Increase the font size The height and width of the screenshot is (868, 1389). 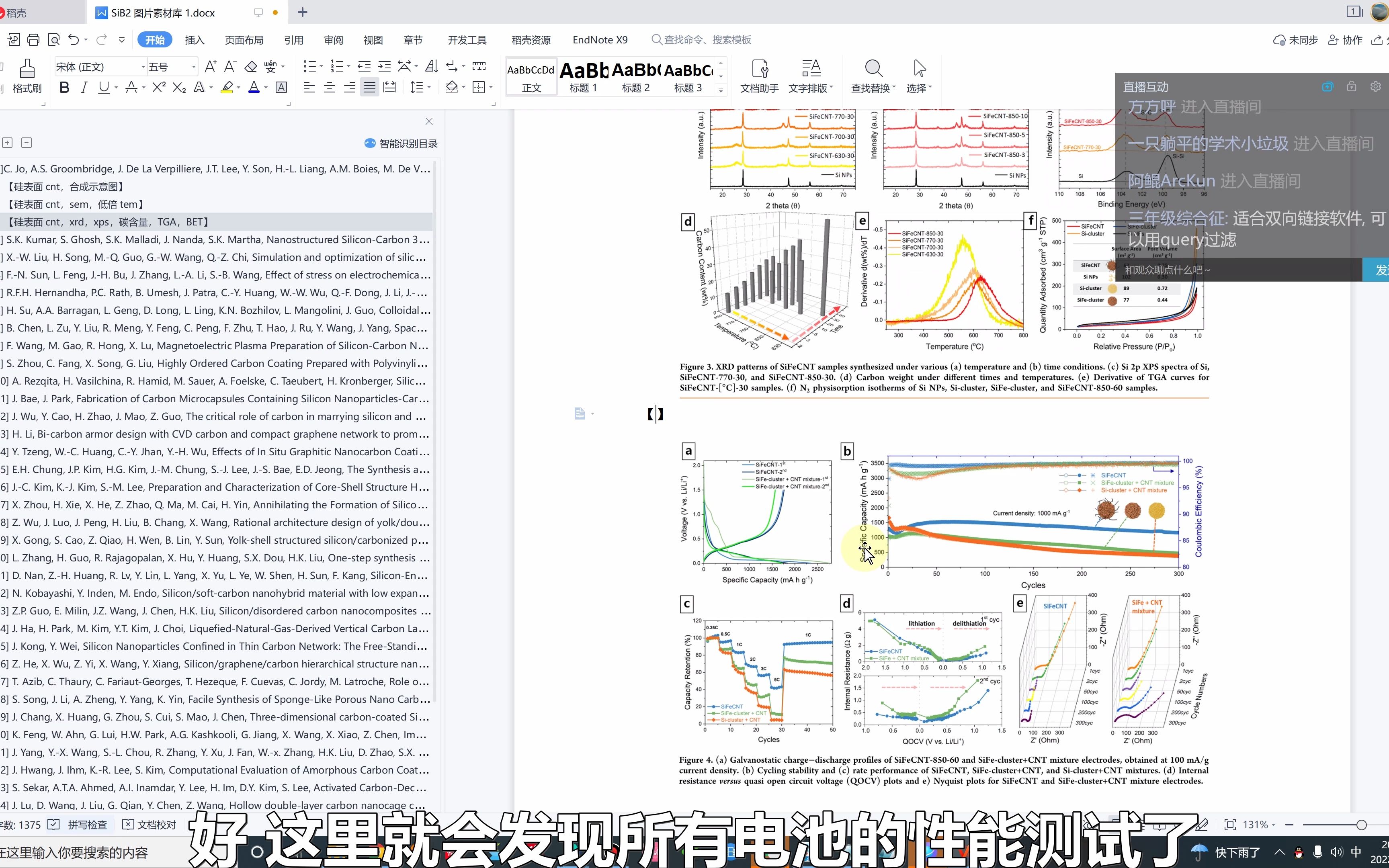click(211, 67)
